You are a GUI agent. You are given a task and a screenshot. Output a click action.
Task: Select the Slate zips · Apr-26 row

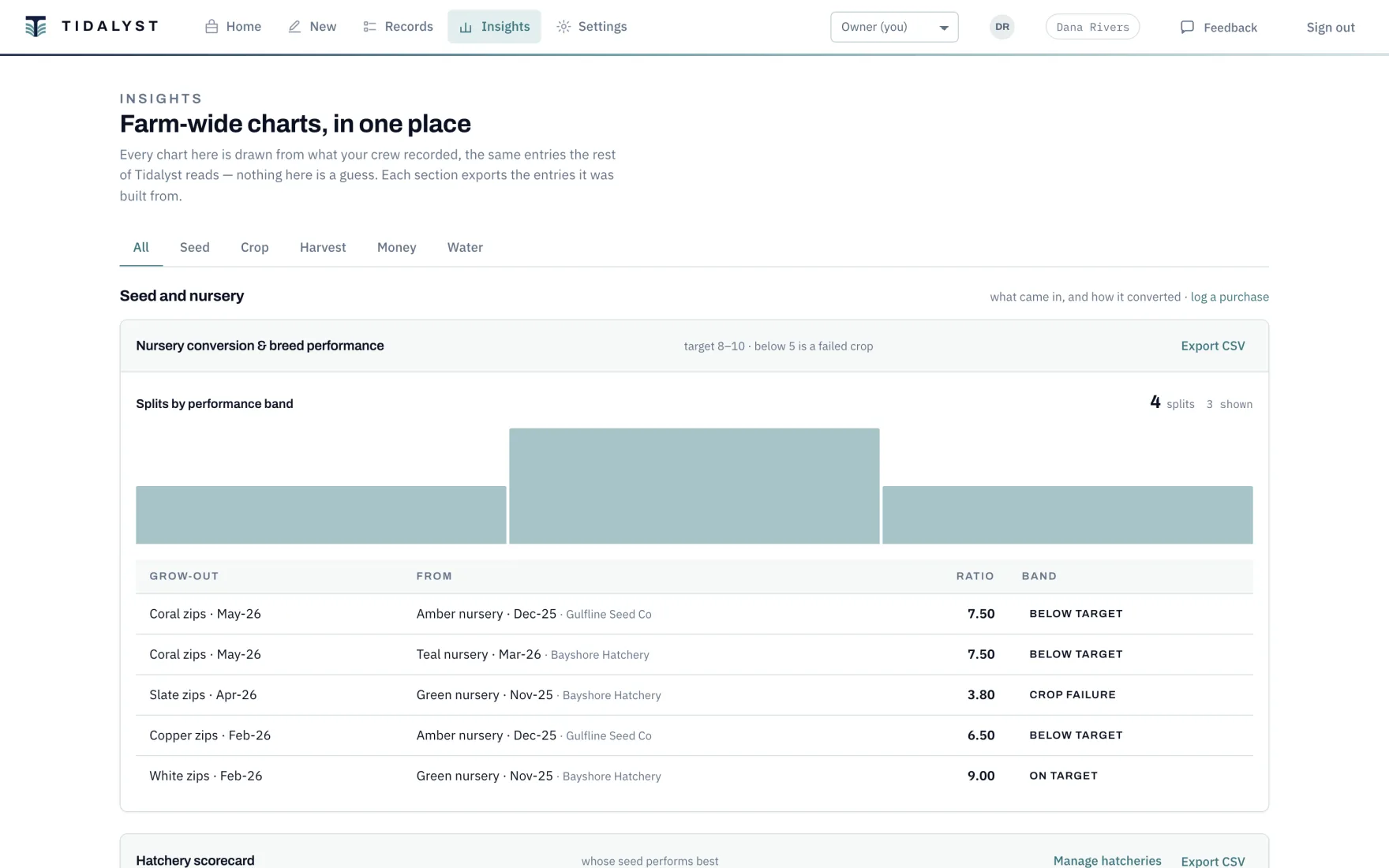click(694, 695)
